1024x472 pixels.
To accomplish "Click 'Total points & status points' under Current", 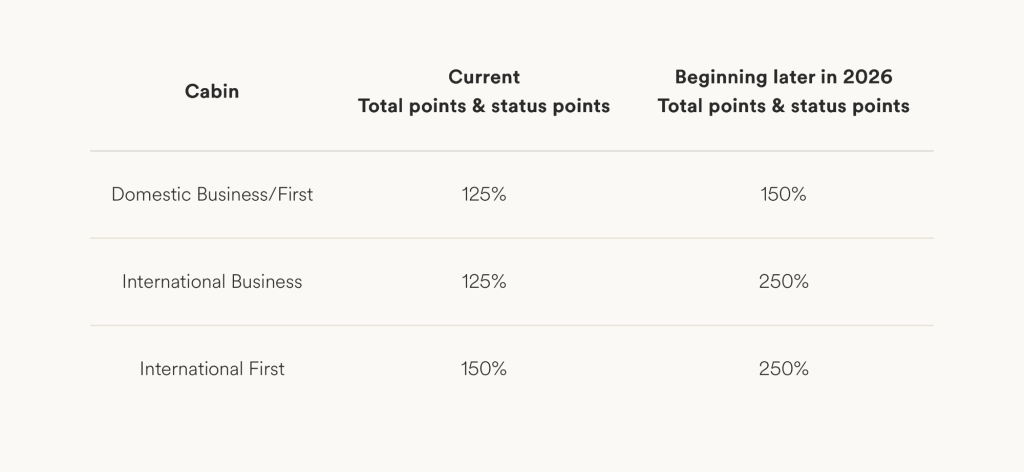I will pos(484,106).
